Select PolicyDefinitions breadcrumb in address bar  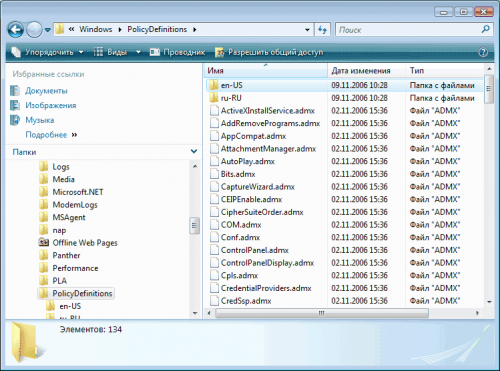tap(157, 29)
